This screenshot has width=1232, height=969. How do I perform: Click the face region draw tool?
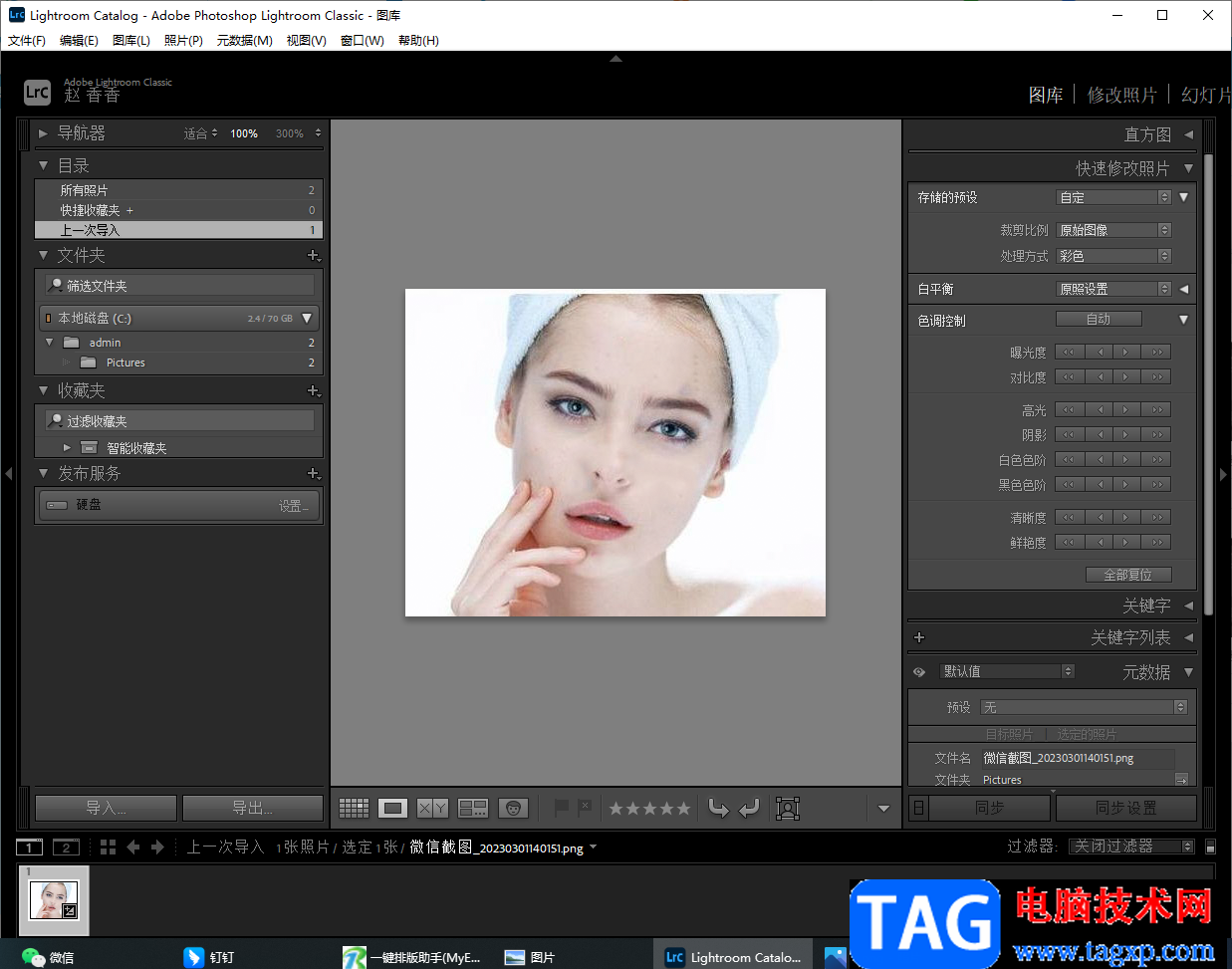tap(788, 809)
